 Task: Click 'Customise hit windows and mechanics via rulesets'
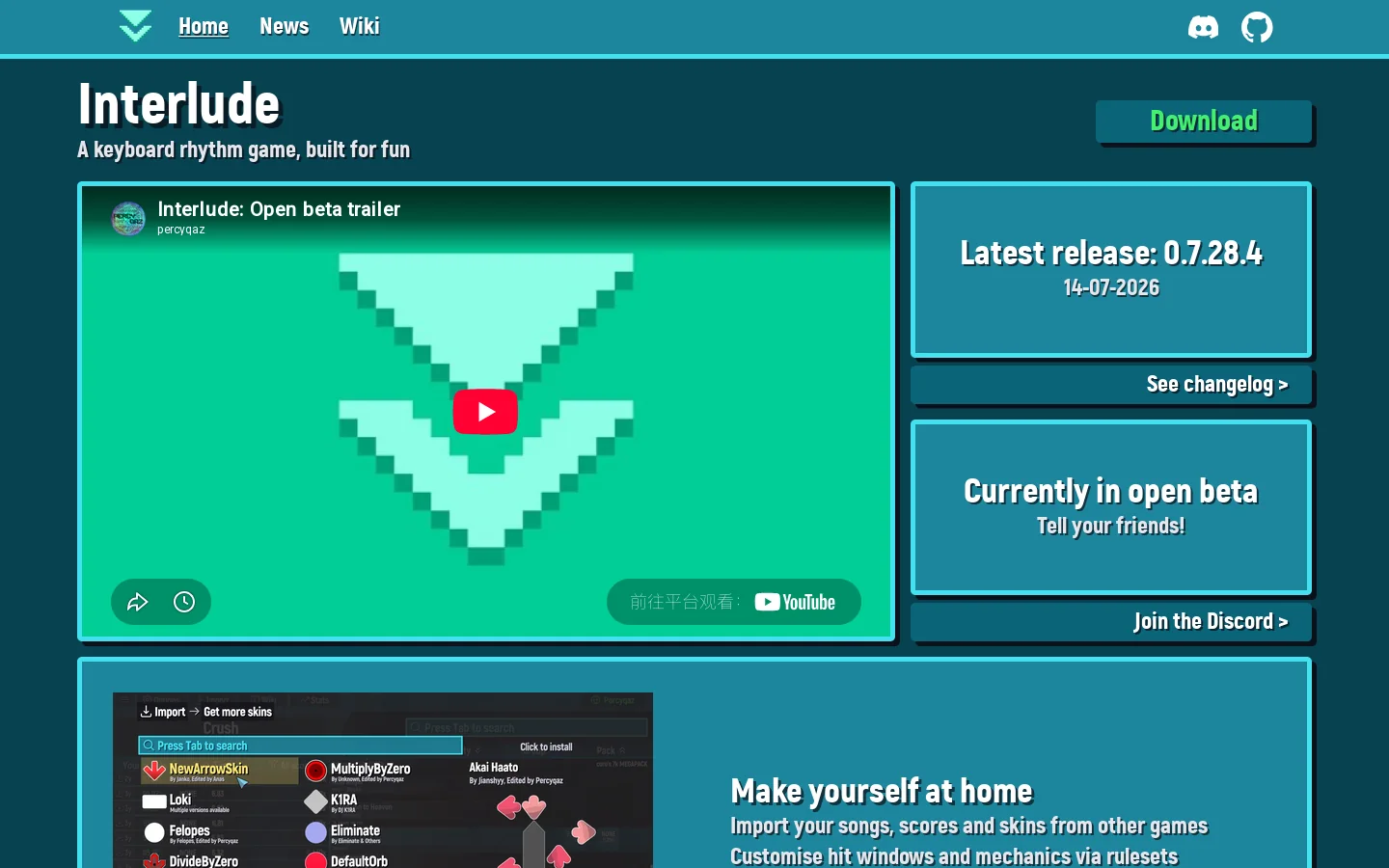click(954, 856)
